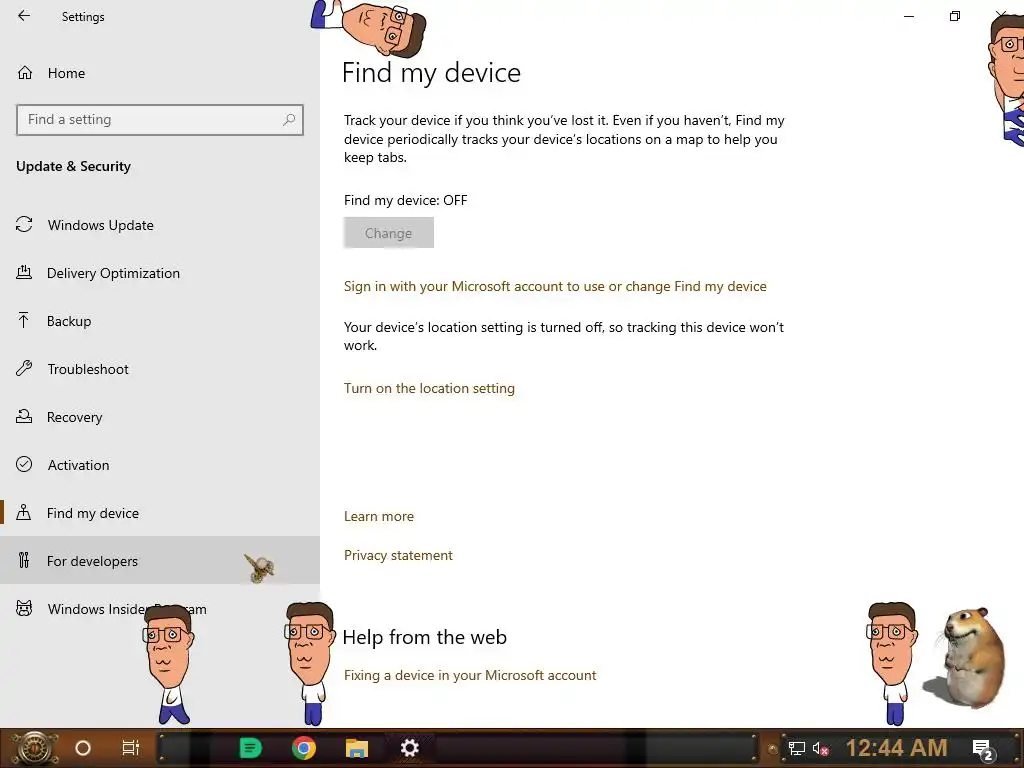The image size is (1024, 768).
Task: Open the Troubleshoot section
Action: pyautogui.click(x=159, y=369)
